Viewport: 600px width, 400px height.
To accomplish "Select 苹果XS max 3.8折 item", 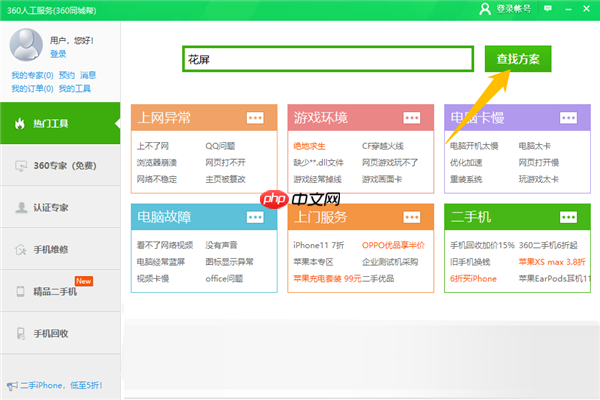I will [x=552, y=262].
